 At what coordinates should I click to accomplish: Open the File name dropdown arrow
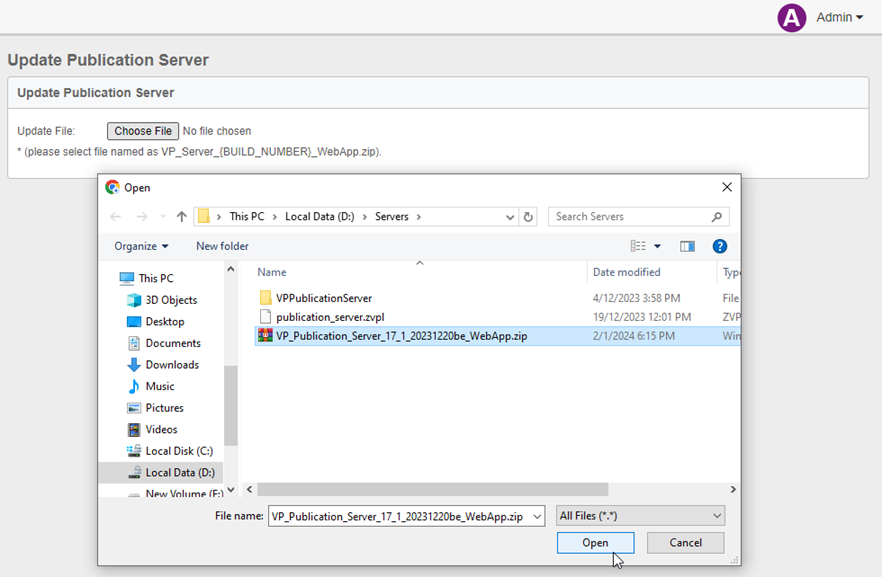(x=537, y=516)
